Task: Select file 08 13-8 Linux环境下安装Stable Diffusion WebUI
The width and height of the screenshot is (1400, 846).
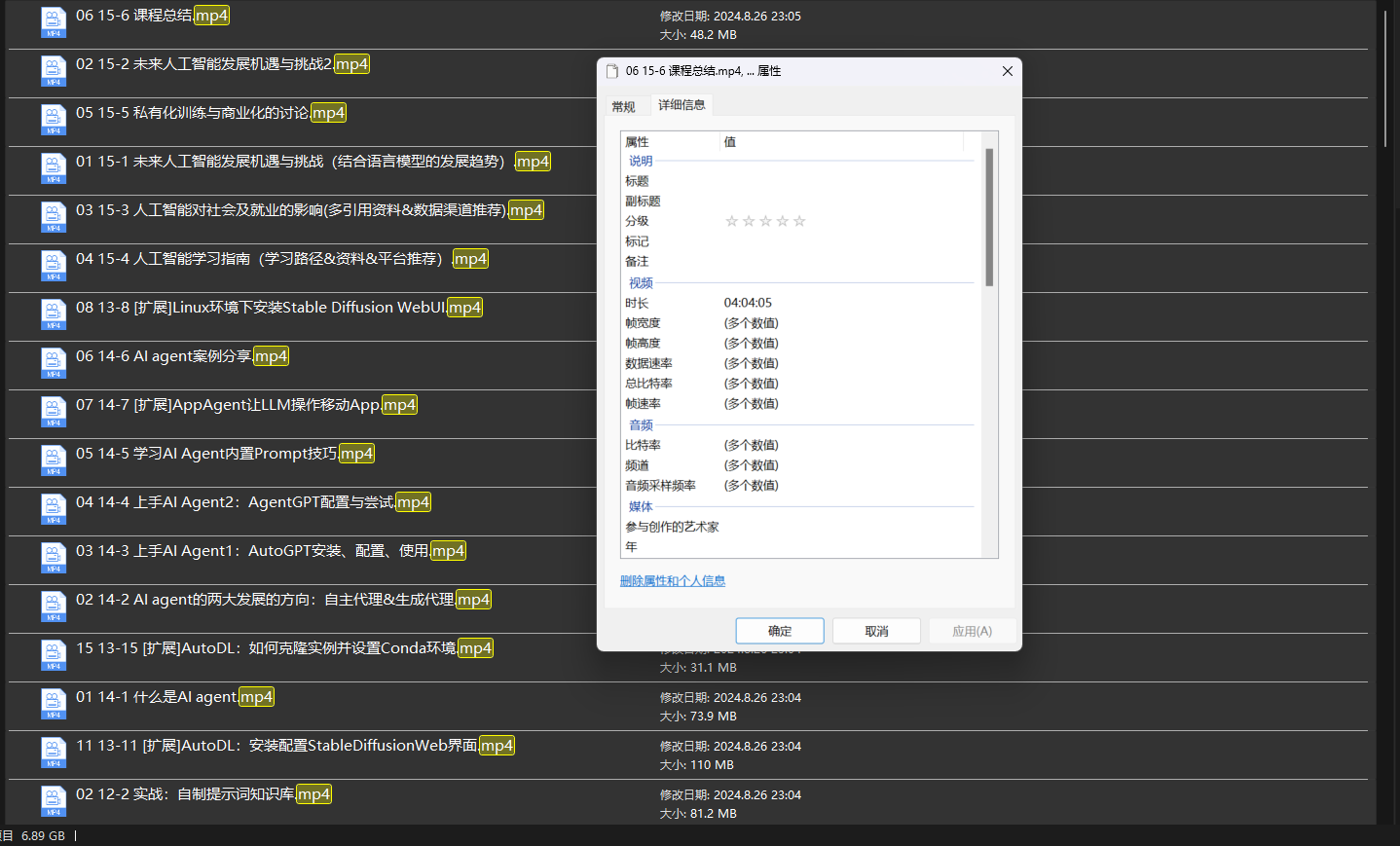Action: [x=279, y=308]
